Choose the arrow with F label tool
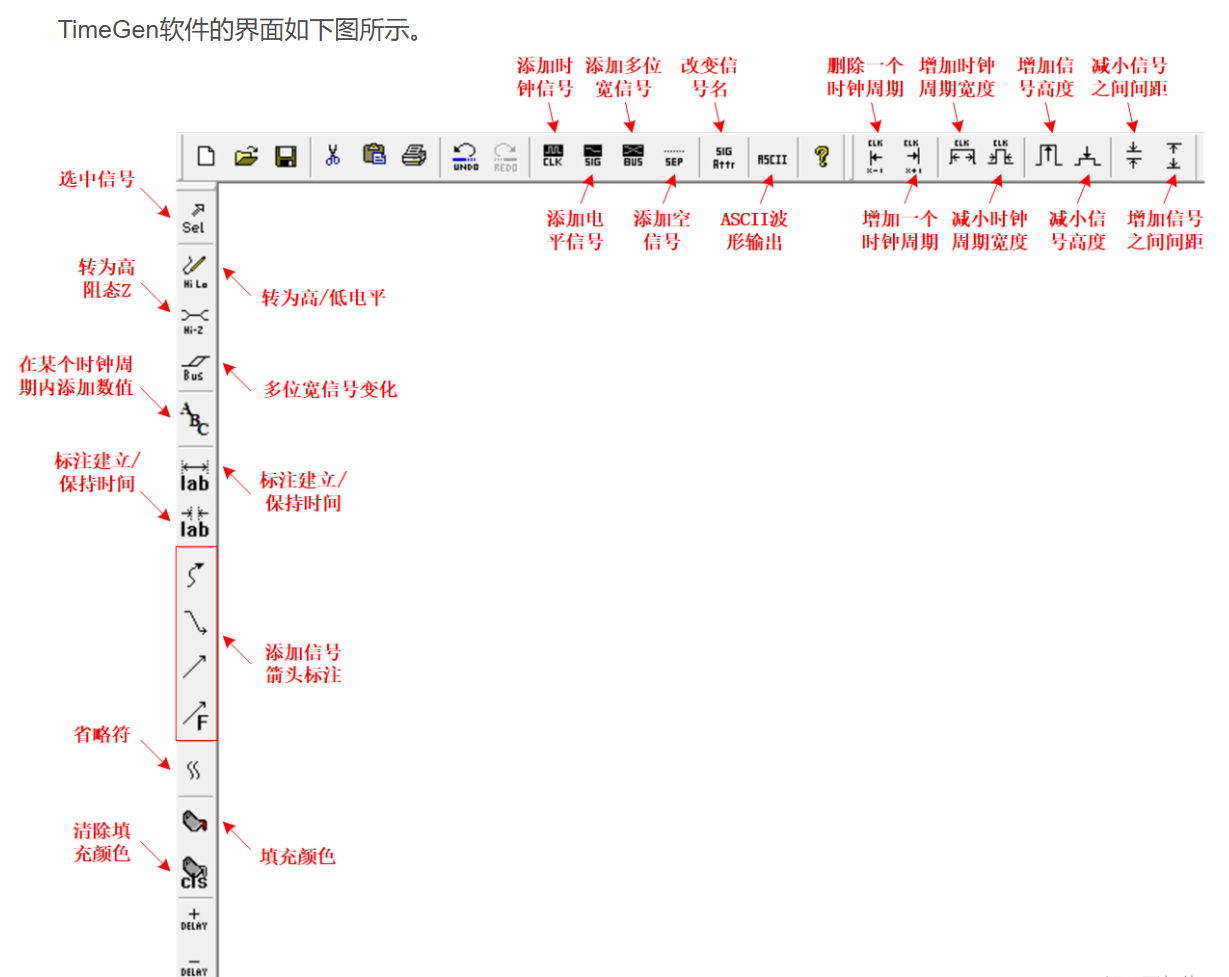The image size is (1229, 977). (x=196, y=714)
